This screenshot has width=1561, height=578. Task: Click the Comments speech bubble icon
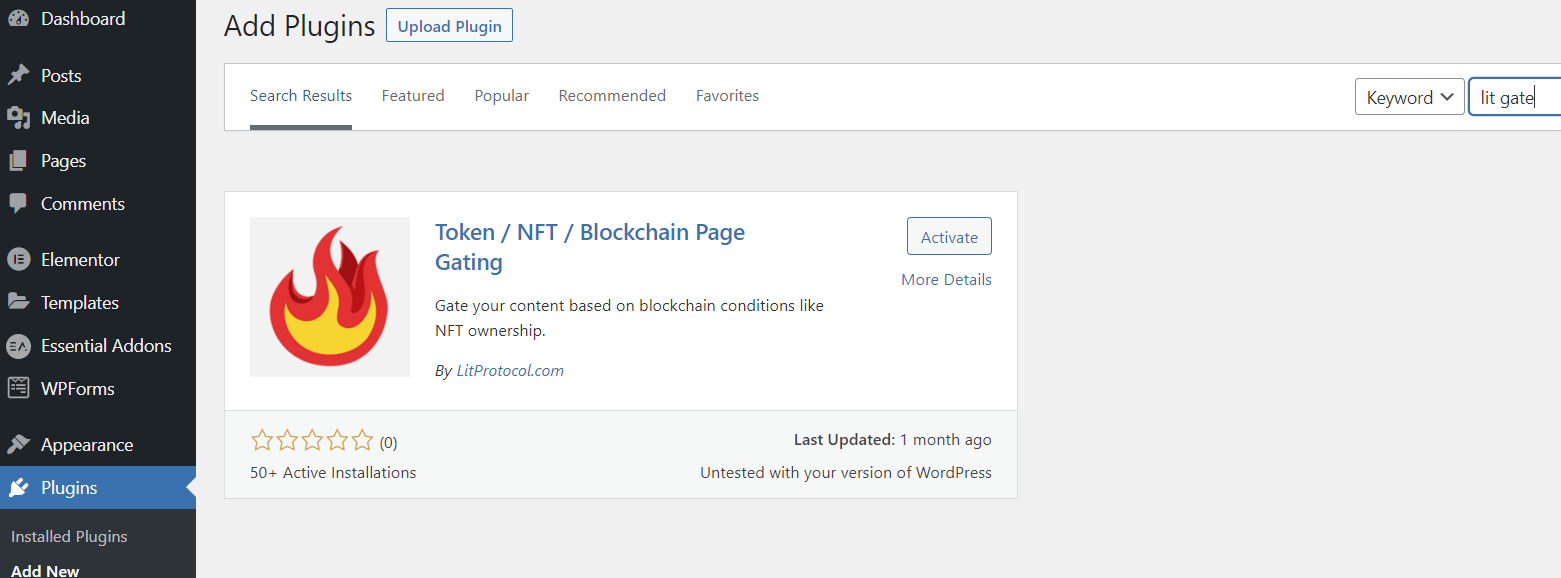19,204
